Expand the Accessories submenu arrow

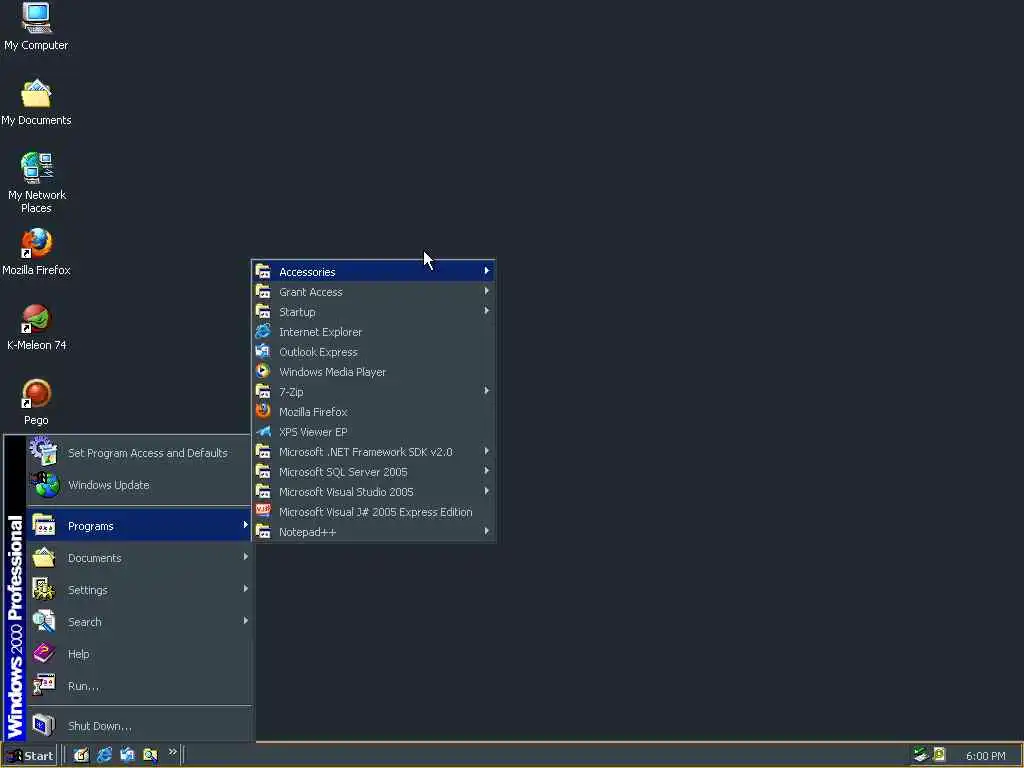[487, 271]
